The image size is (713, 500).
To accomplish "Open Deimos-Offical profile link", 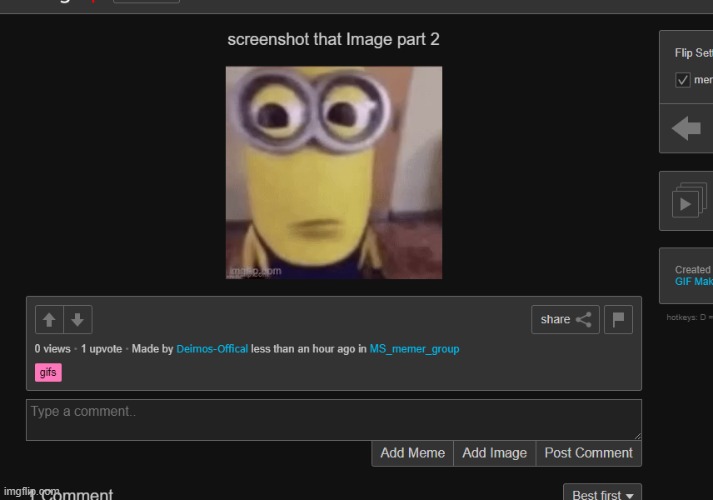I will [x=212, y=349].
